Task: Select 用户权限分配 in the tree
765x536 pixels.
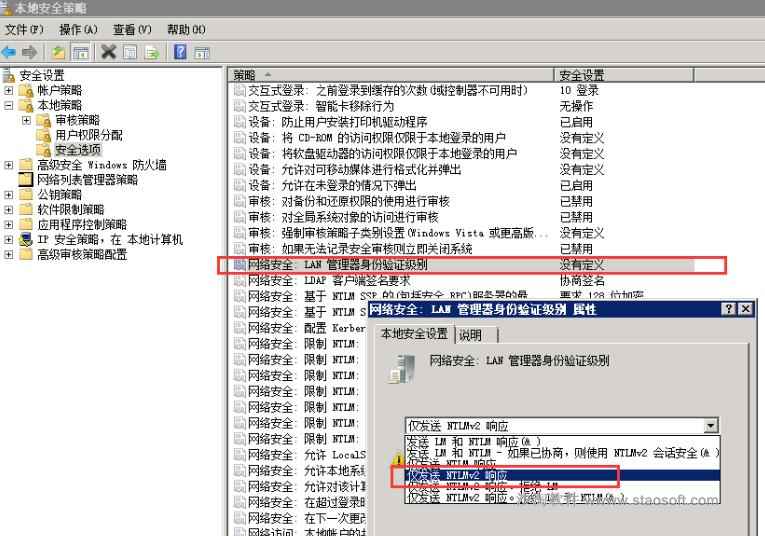Action: pos(89,135)
